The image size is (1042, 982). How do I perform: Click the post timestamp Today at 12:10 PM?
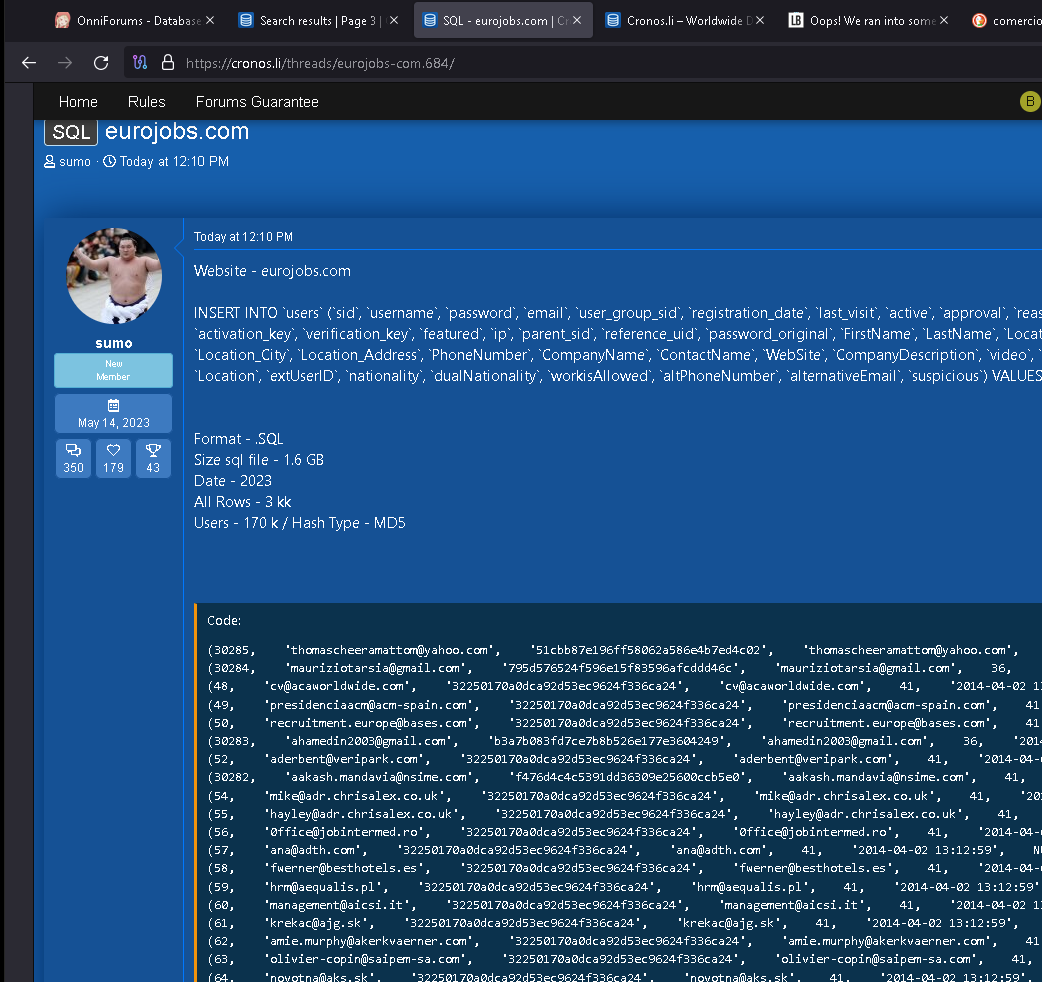pyautogui.click(x=243, y=237)
